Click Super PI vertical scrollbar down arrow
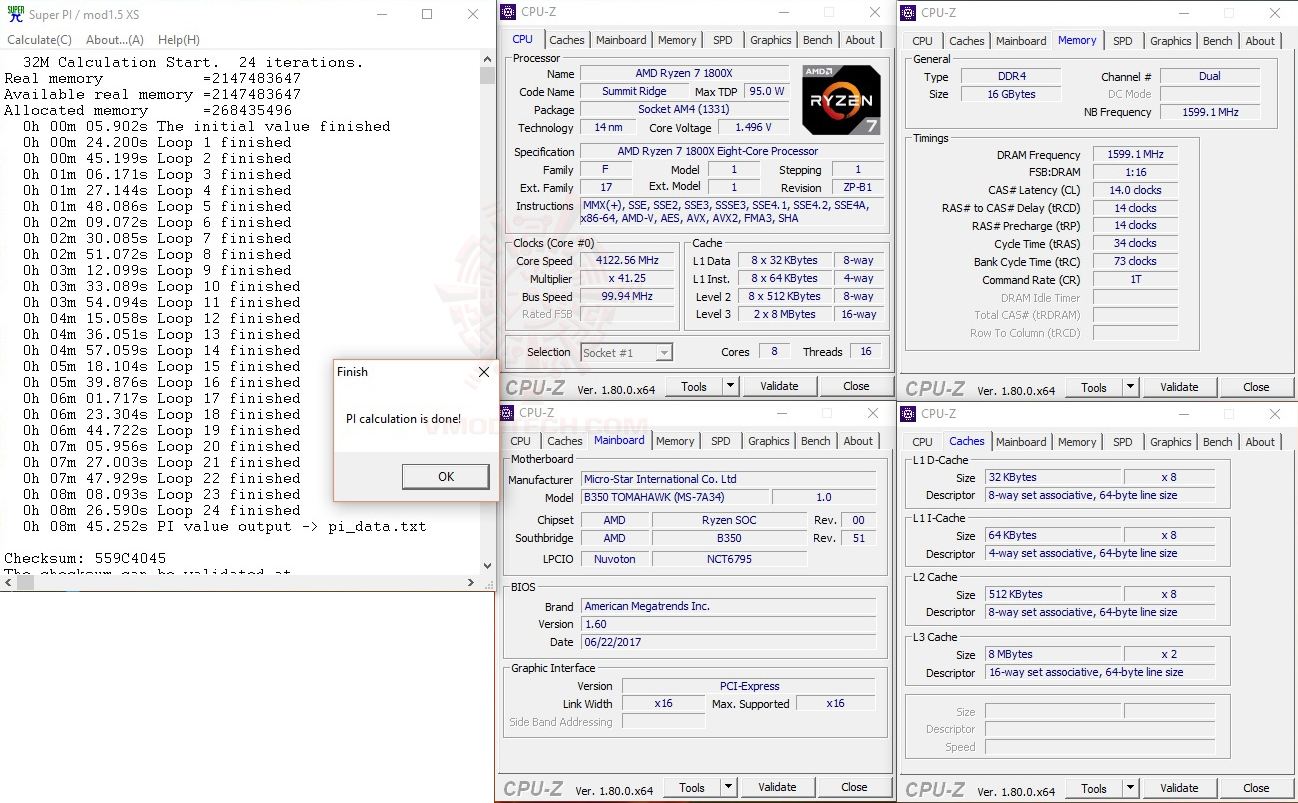The width and height of the screenshot is (1298, 803). pyautogui.click(x=487, y=566)
